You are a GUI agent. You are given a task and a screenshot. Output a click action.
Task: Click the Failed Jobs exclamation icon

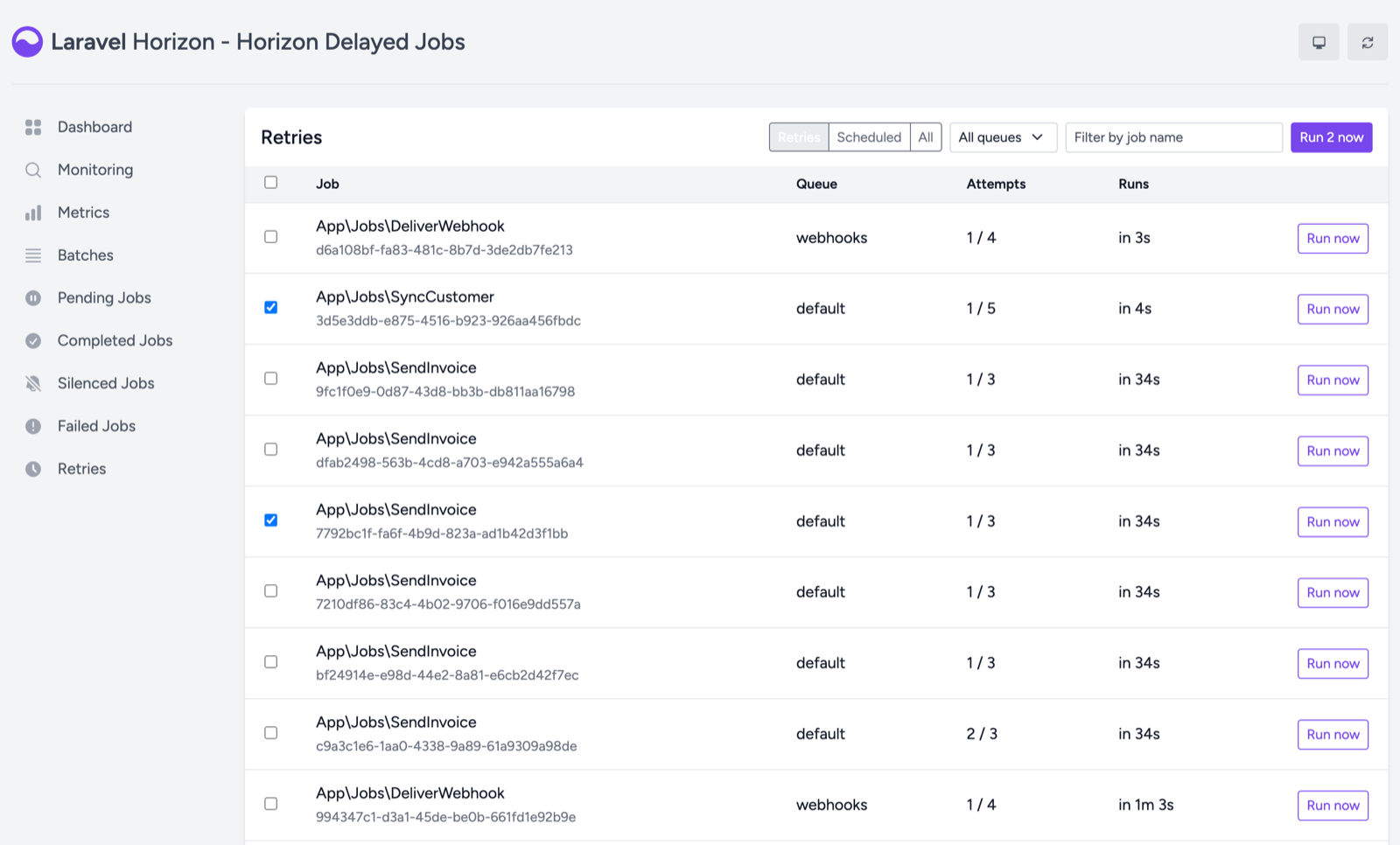(x=33, y=426)
